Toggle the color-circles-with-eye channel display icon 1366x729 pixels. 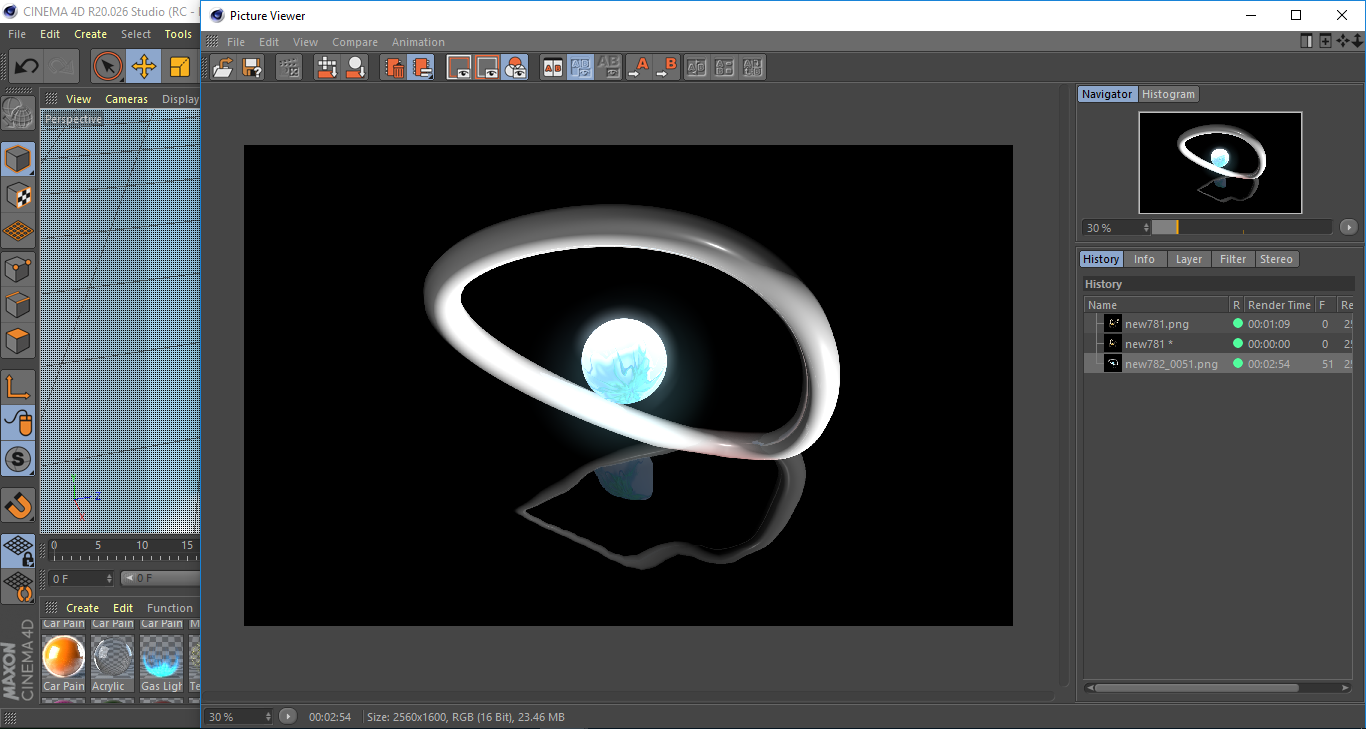pos(516,68)
